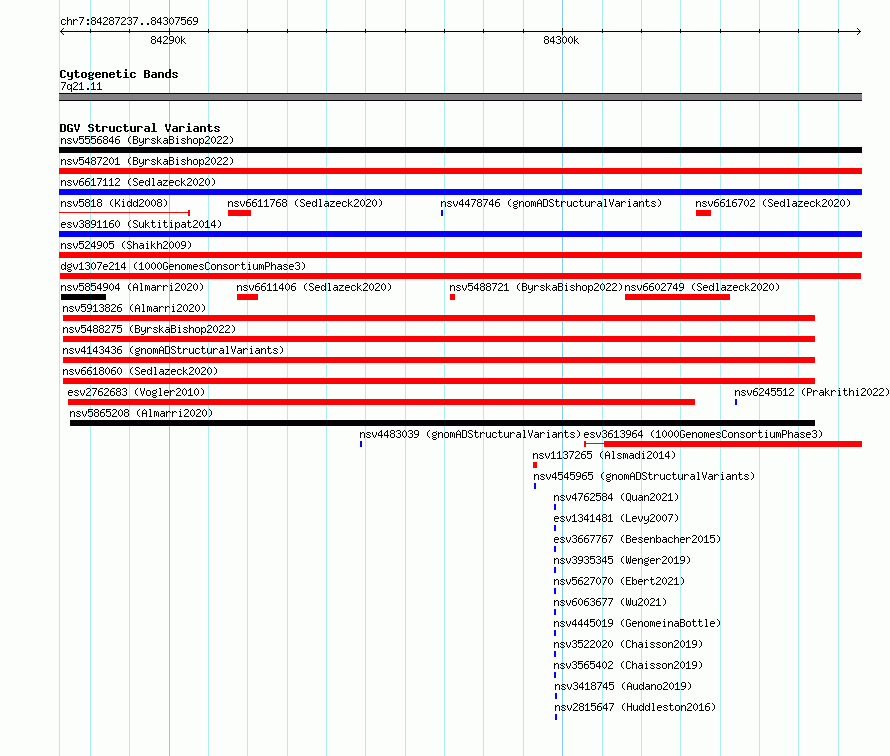Select the nsv6611406 (Sedlazeck2020) label
Viewport: 890px width, 756px height.
click(x=314, y=287)
